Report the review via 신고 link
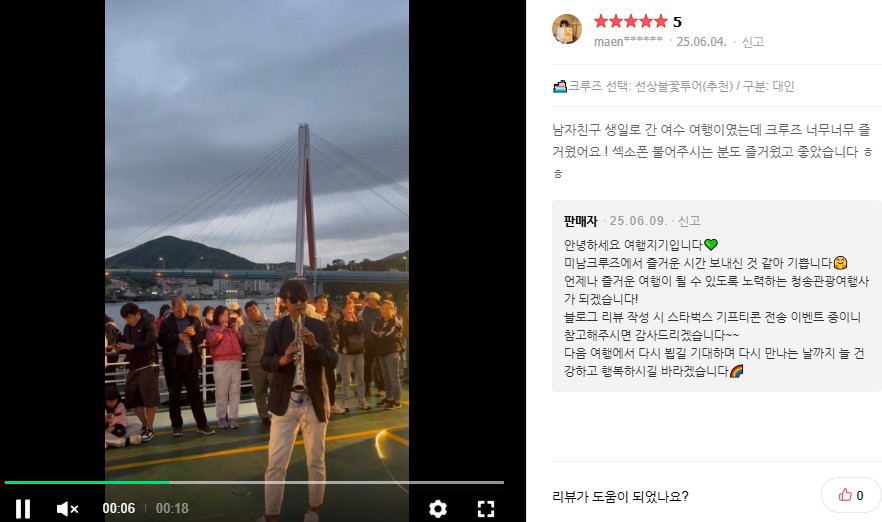This screenshot has width=882, height=522. 753,42
